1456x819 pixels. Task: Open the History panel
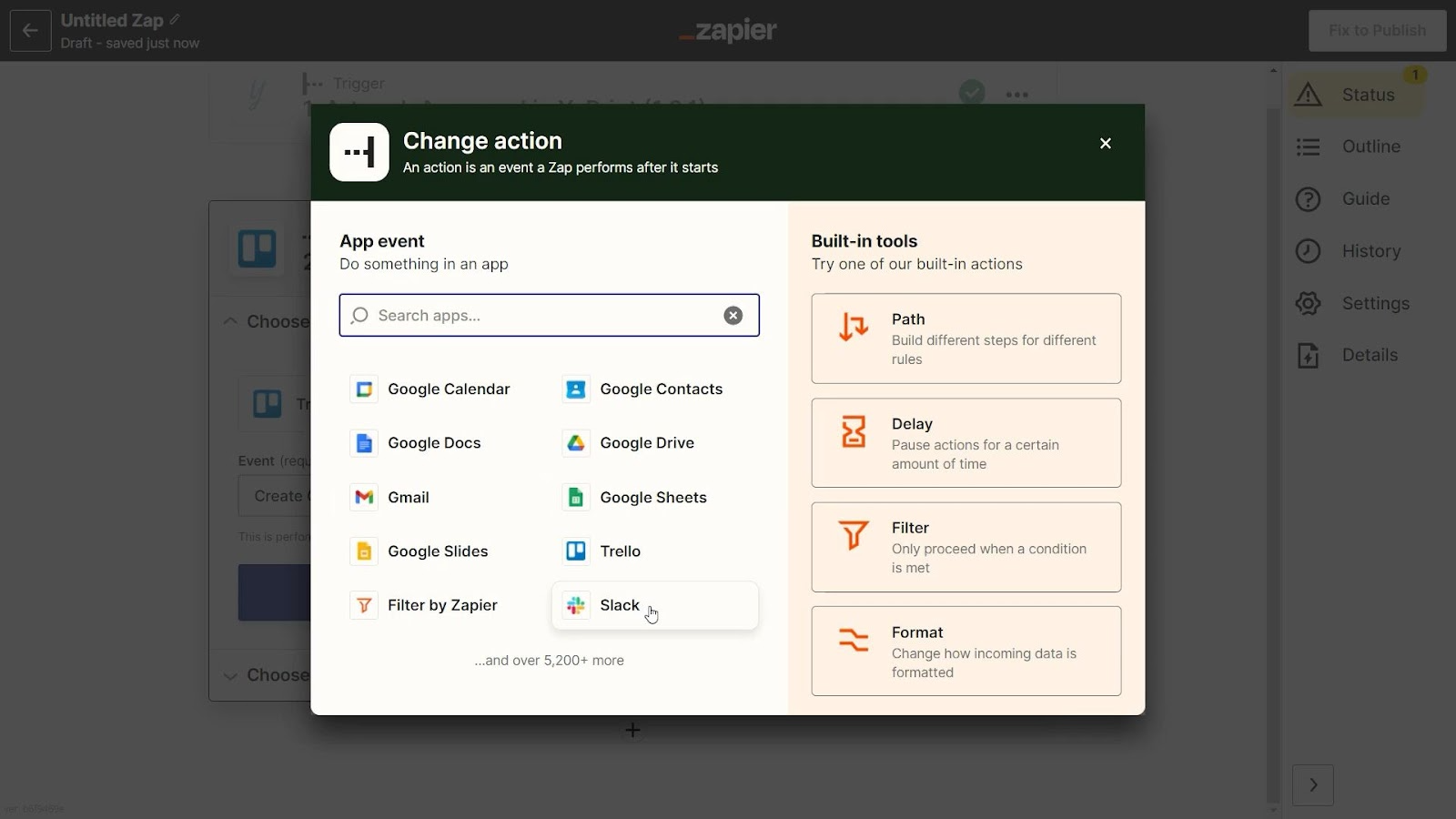pos(1349,251)
